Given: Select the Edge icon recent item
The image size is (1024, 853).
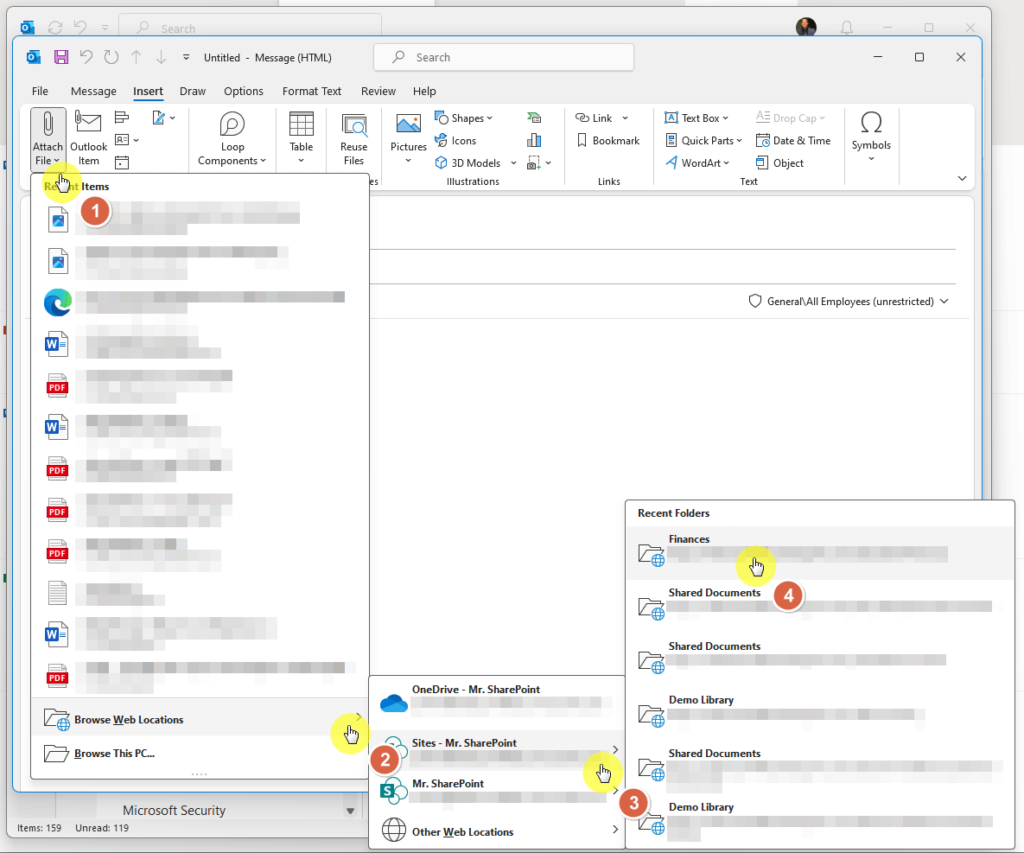Looking at the screenshot, I should (x=200, y=303).
